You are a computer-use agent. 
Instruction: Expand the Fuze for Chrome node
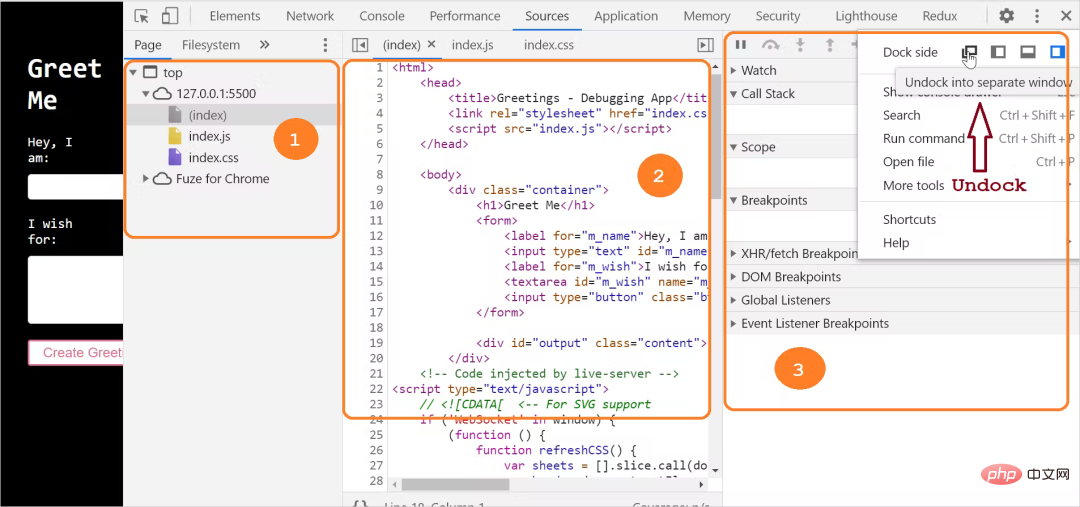click(x=145, y=178)
